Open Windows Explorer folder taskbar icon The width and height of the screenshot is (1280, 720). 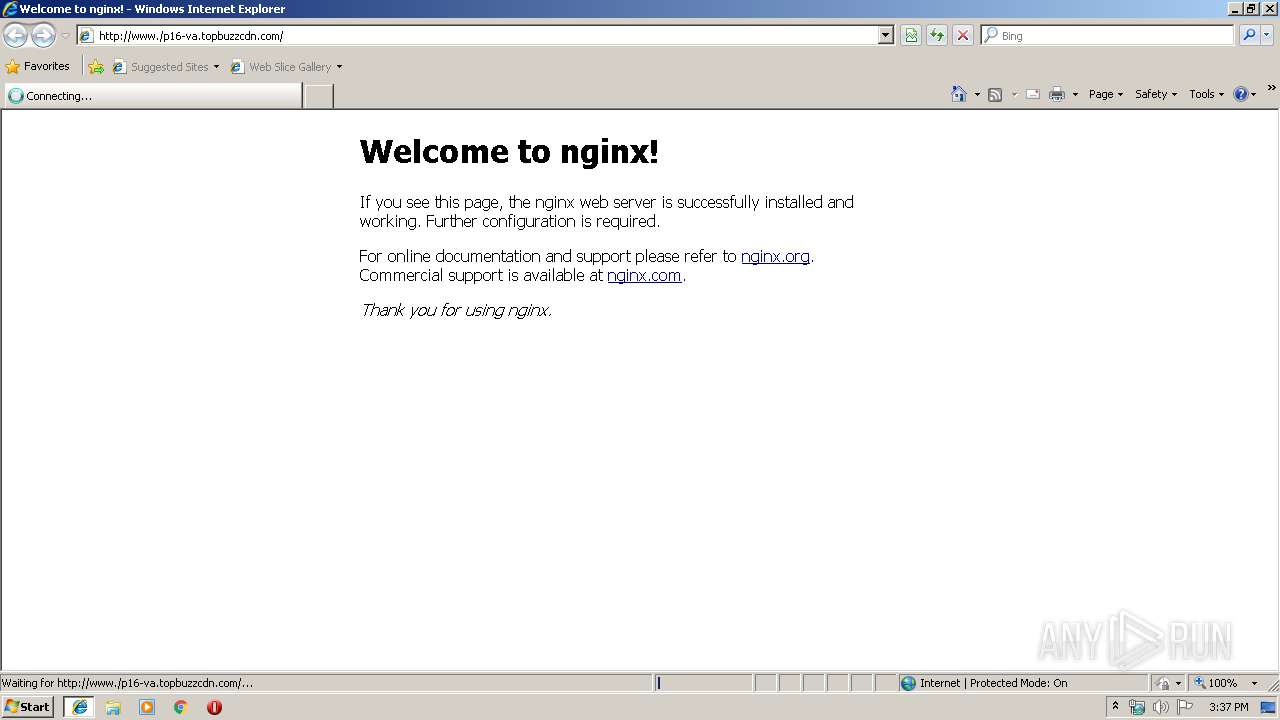[x=113, y=707]
